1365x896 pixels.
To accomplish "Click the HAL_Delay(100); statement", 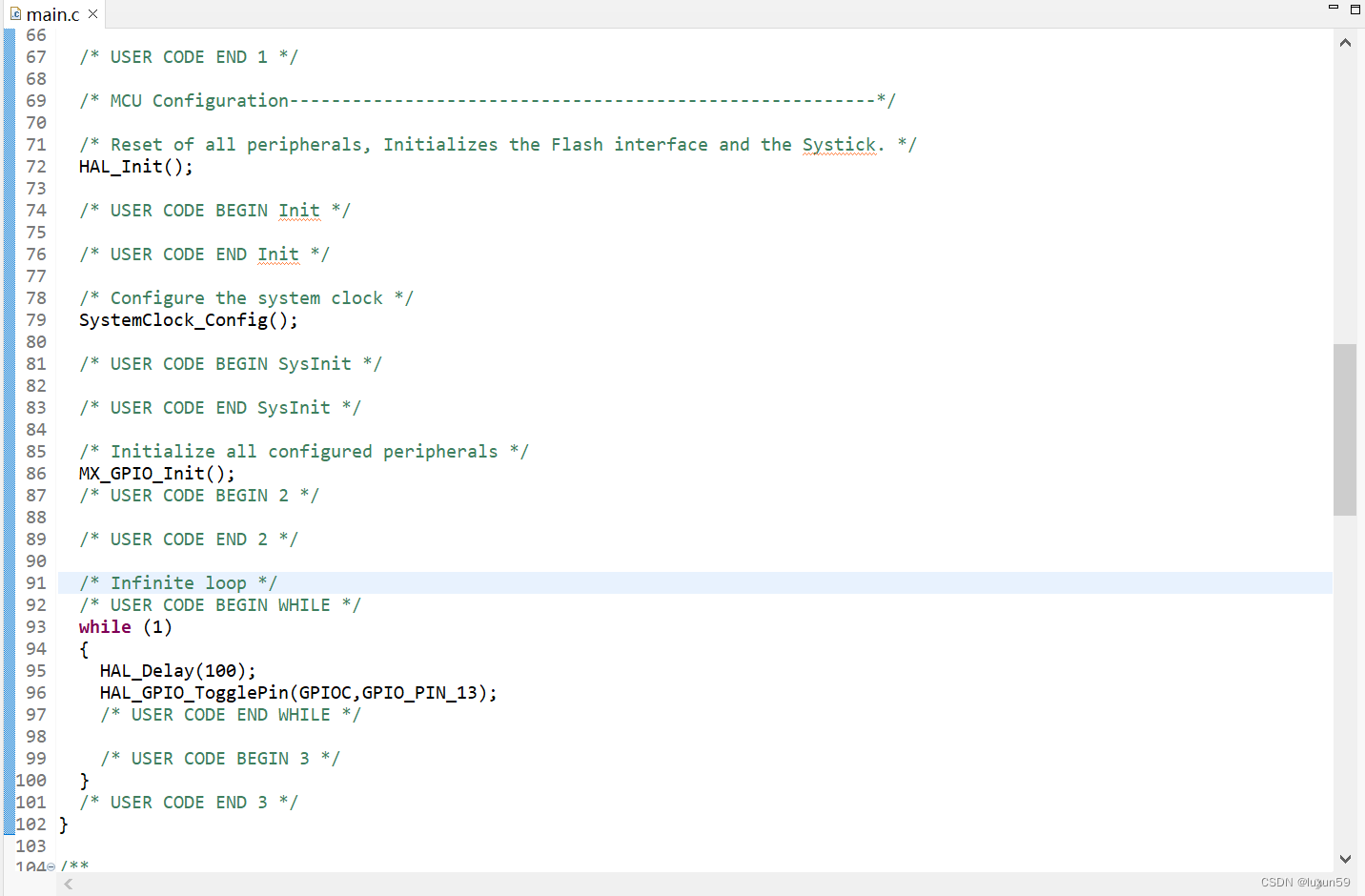I will pos(178,671).
